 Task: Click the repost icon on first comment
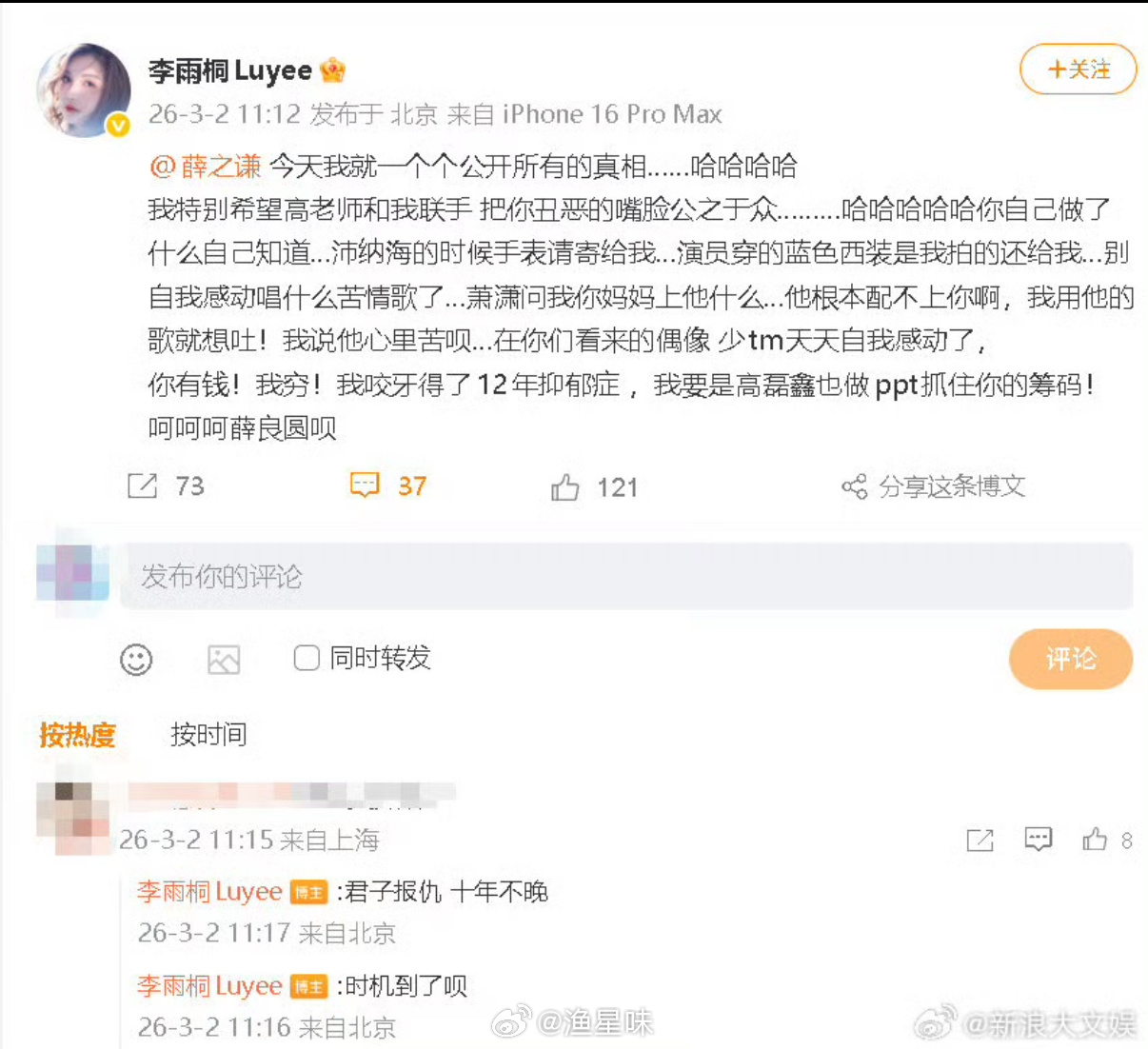pos(980,840)
